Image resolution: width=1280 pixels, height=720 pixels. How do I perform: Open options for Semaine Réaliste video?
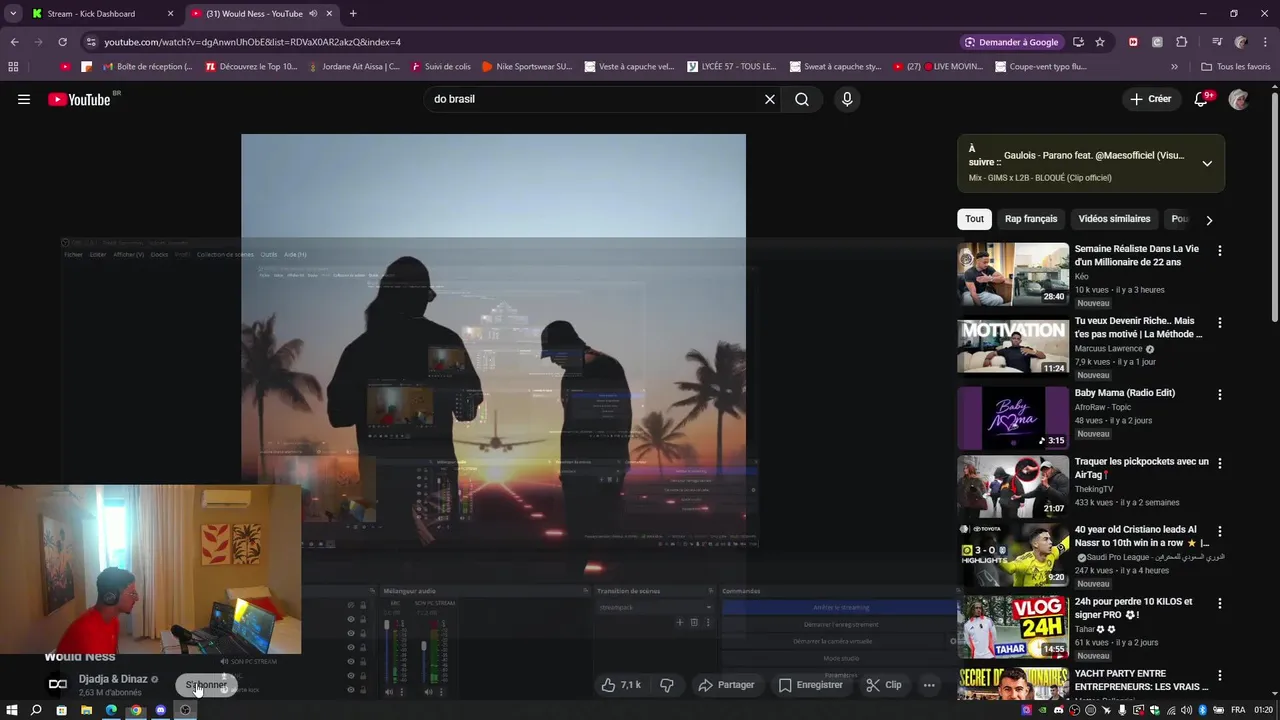coord(1219,251)
